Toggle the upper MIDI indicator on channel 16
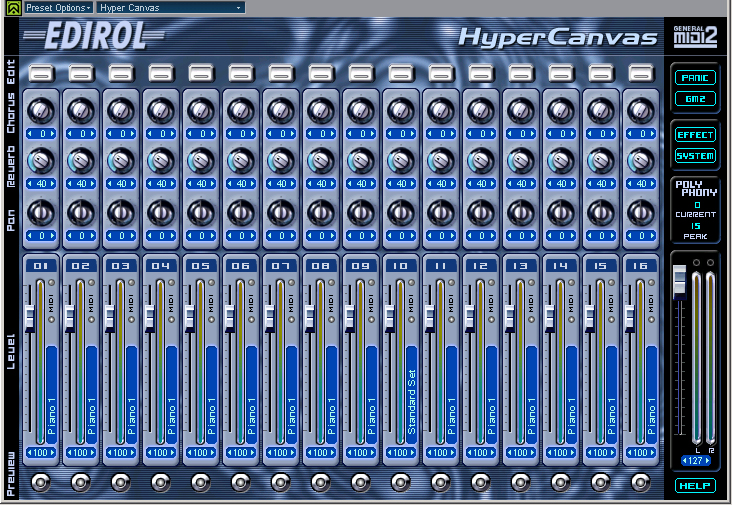 651,283
